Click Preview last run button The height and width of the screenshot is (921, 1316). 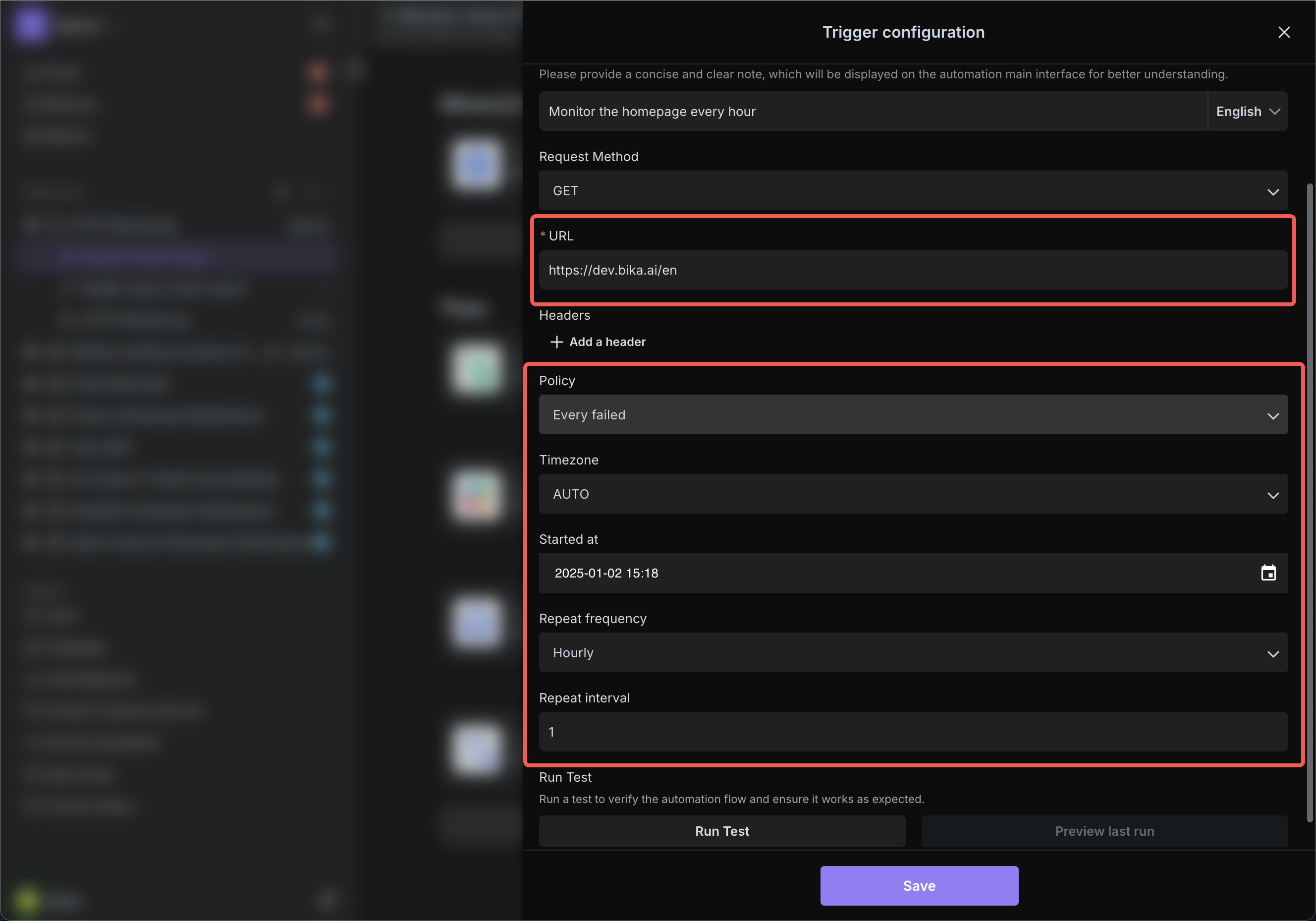point(1104,831)
